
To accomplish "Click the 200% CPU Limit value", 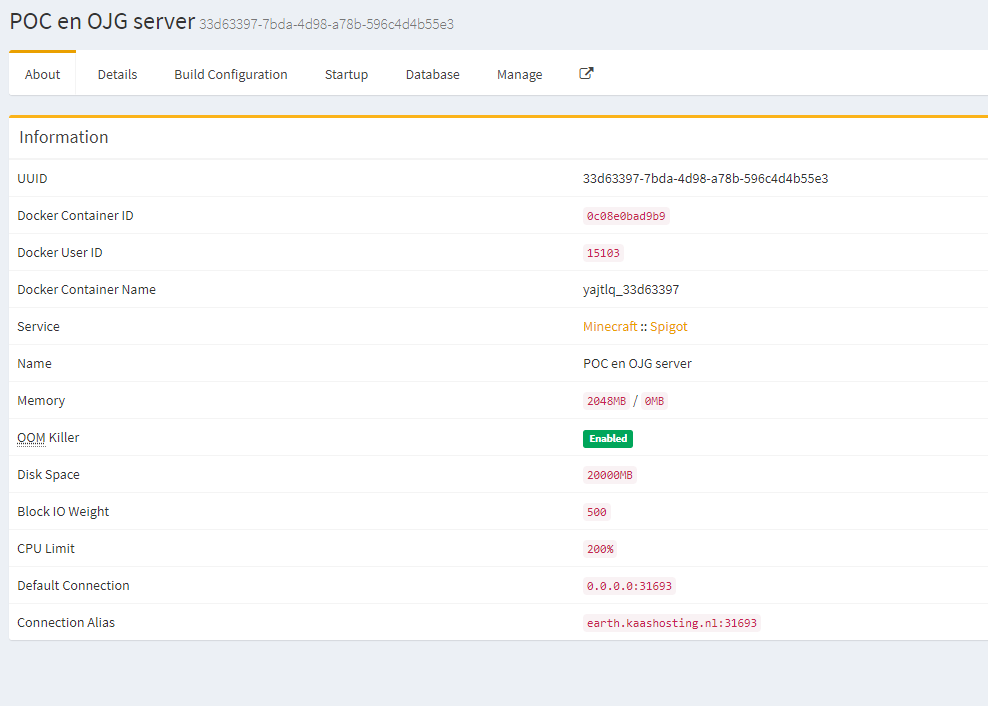I will tap(600, 549).
